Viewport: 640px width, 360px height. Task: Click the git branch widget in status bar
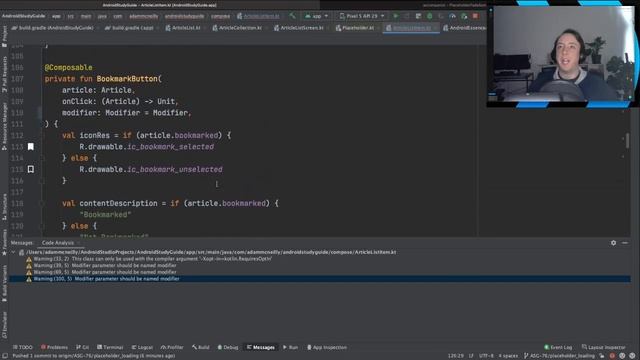(559, 356)
